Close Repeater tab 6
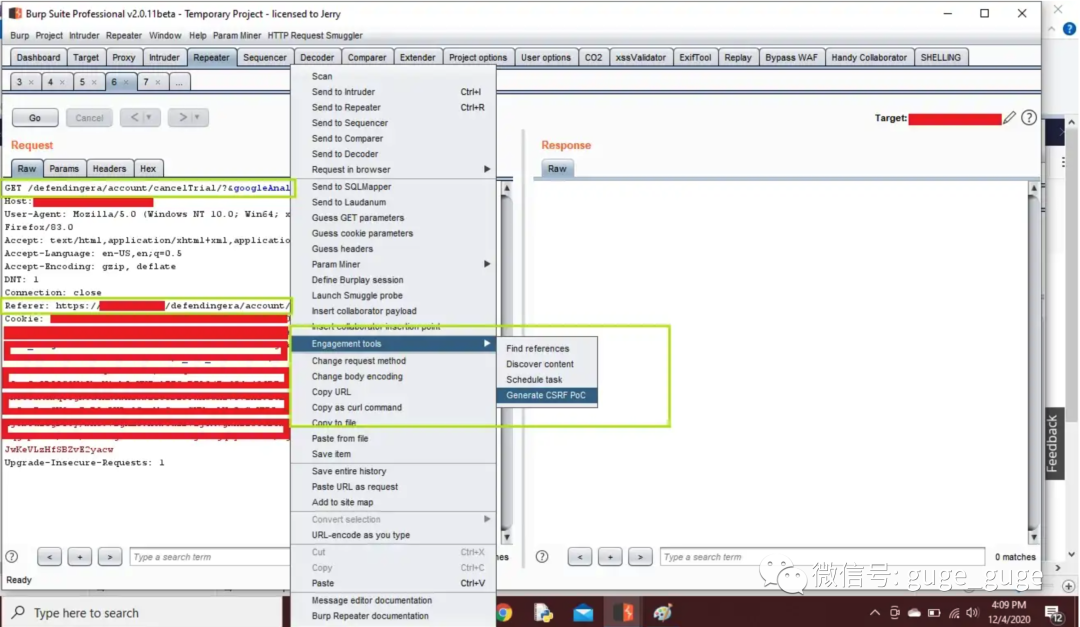 coord(126,83)
